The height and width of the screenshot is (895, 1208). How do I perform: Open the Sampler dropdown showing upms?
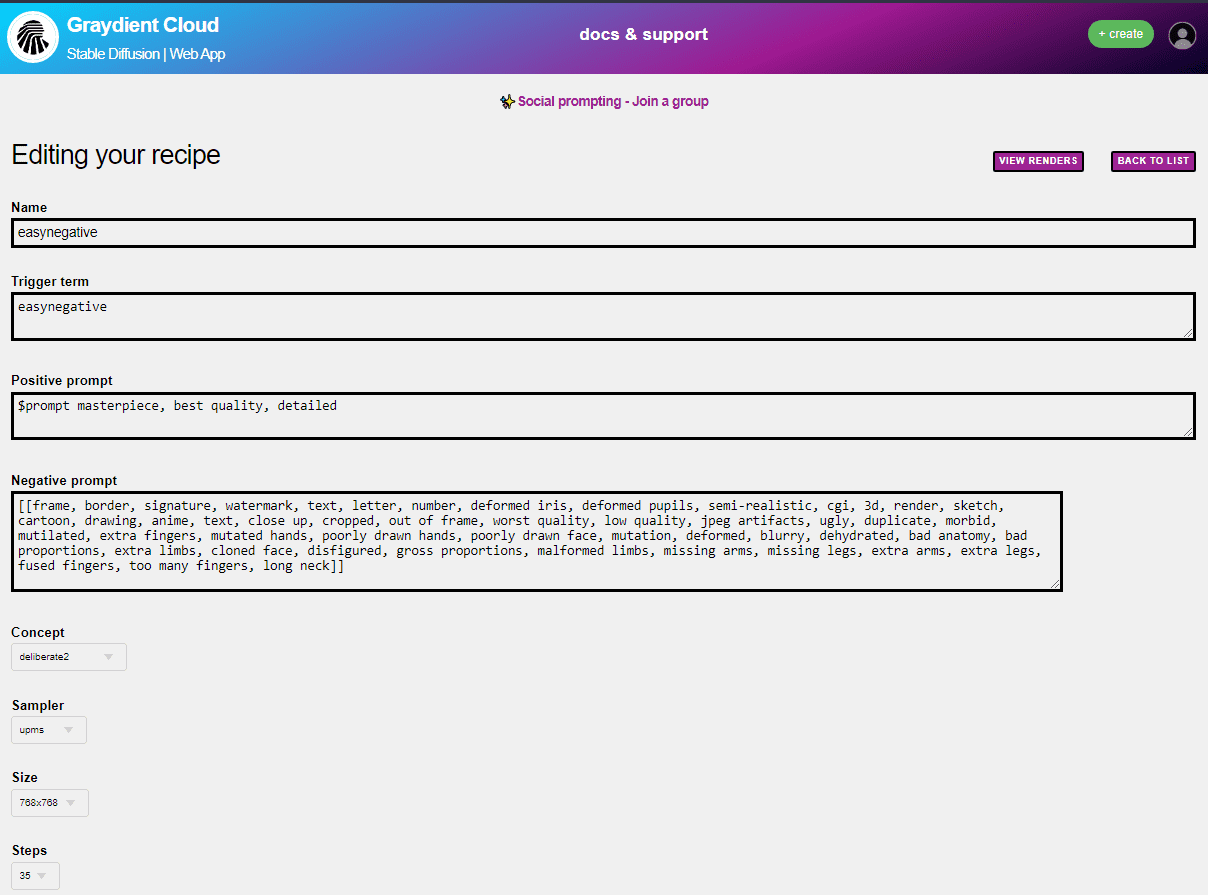click(48, 730)
